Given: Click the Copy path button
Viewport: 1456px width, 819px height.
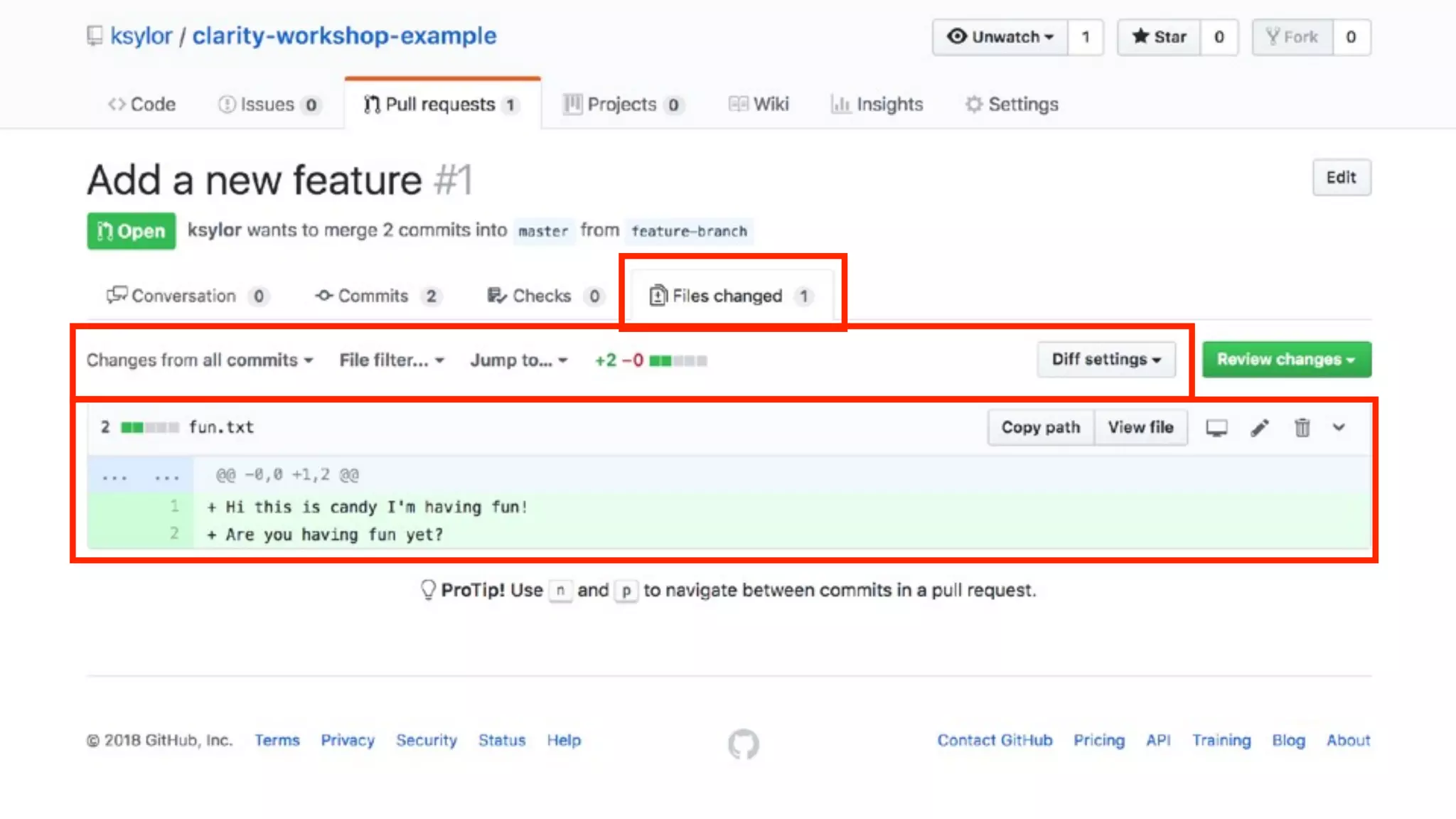Looking at the screenshot, I should 1040,427.
